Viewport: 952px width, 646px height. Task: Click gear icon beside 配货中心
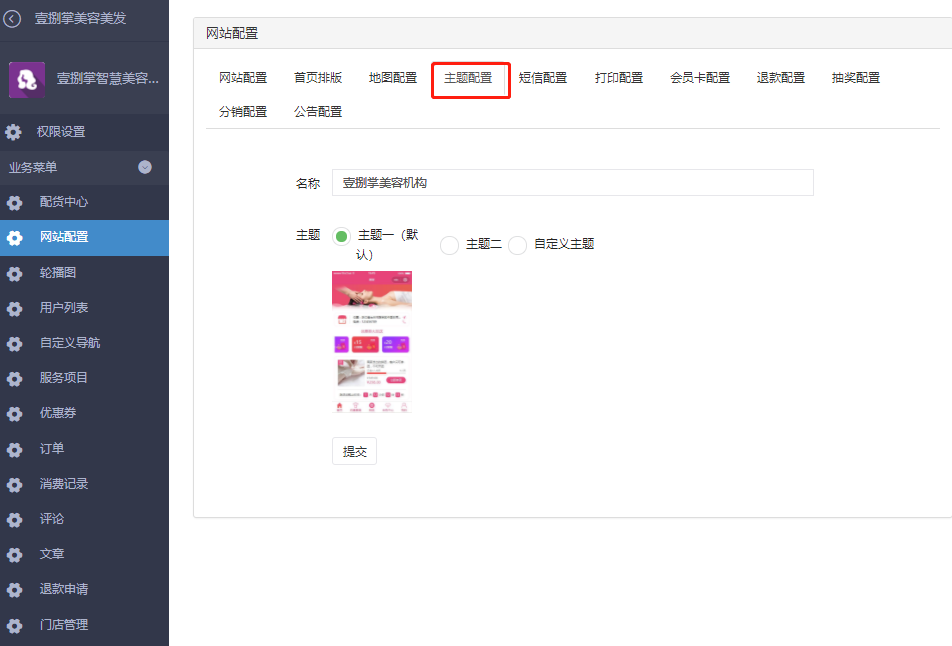tap(15, 202)
